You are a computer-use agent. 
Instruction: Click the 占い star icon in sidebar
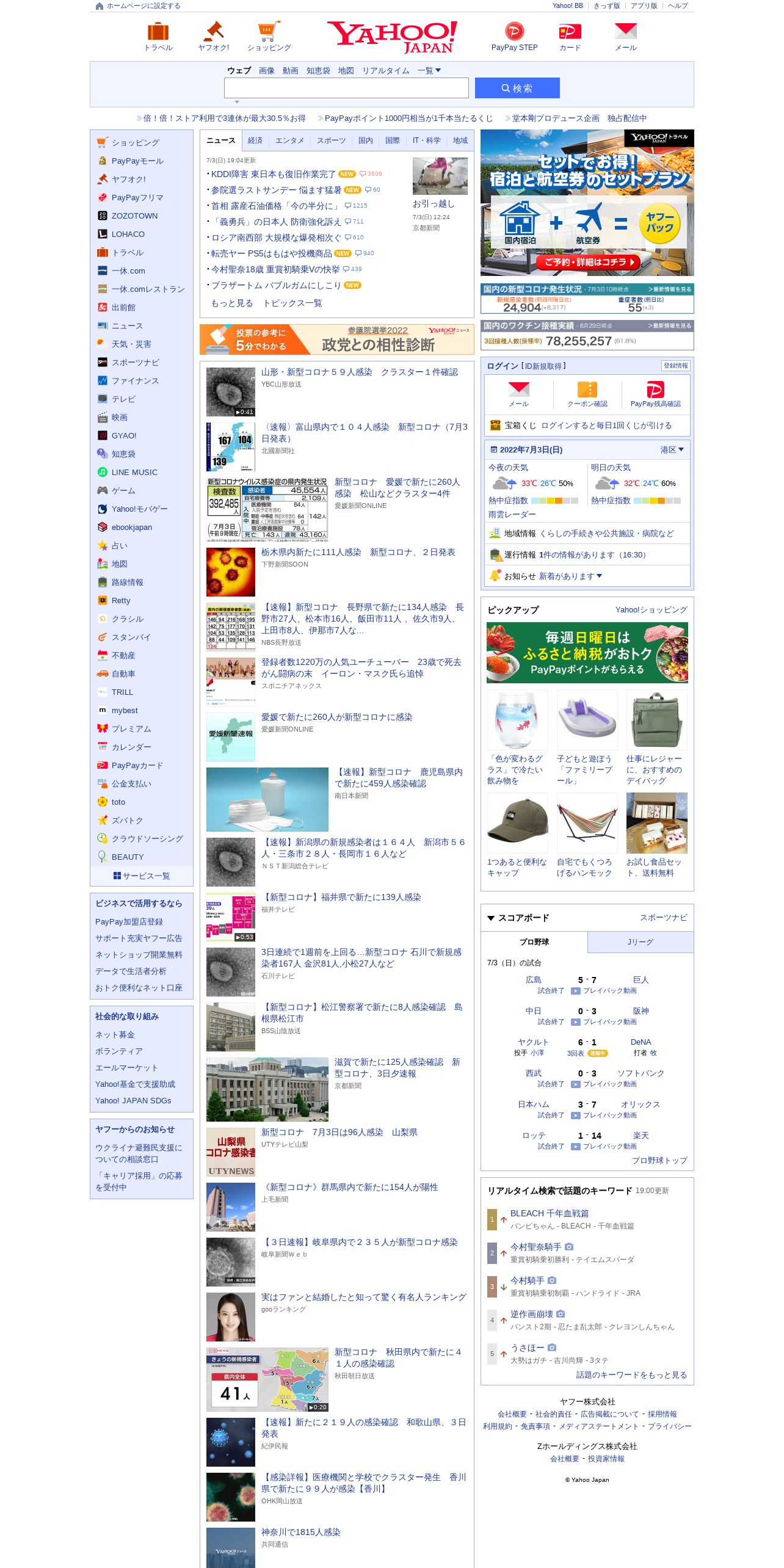[103, 545]
